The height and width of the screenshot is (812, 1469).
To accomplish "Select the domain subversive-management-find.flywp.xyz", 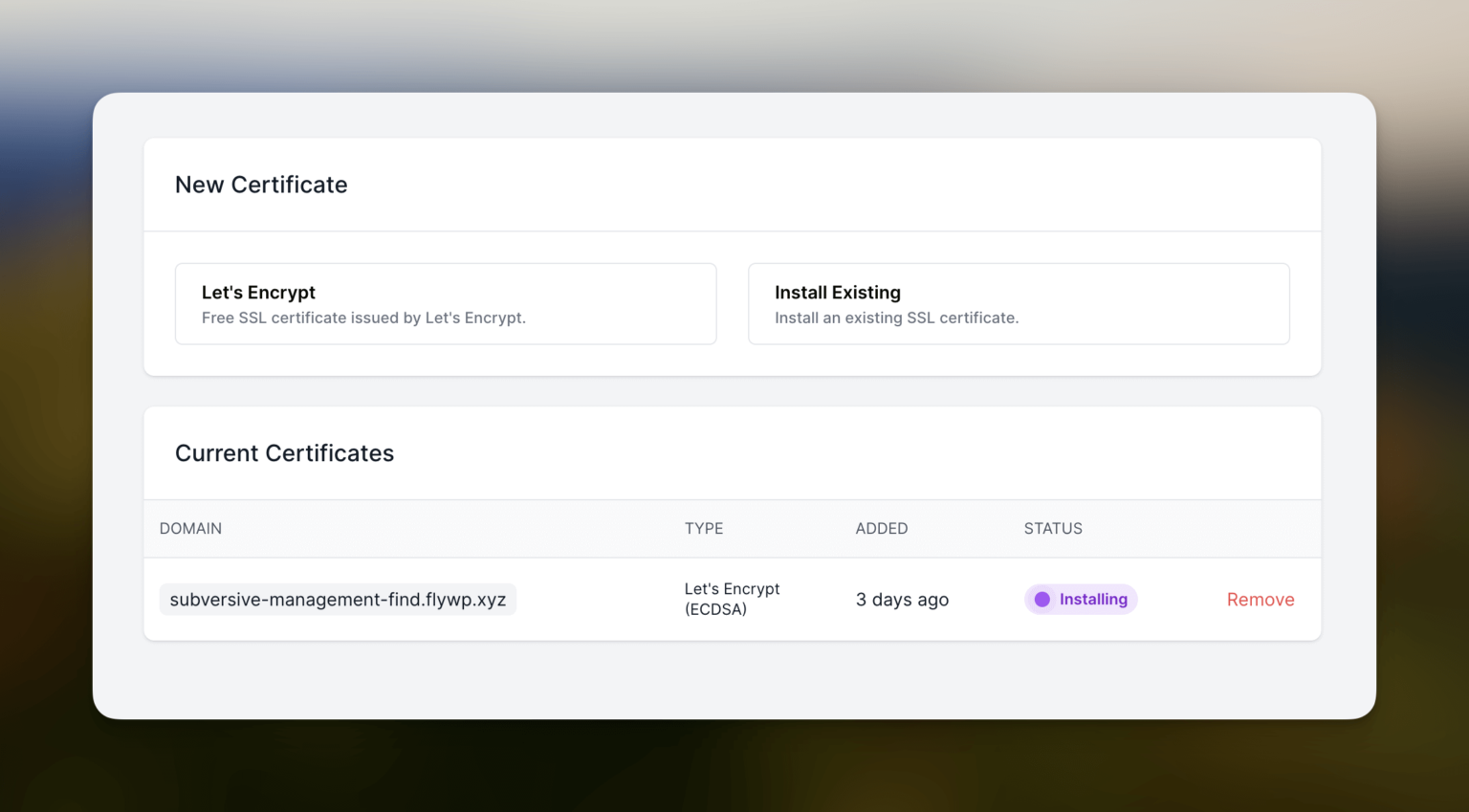I will click(x=338, y=599).
